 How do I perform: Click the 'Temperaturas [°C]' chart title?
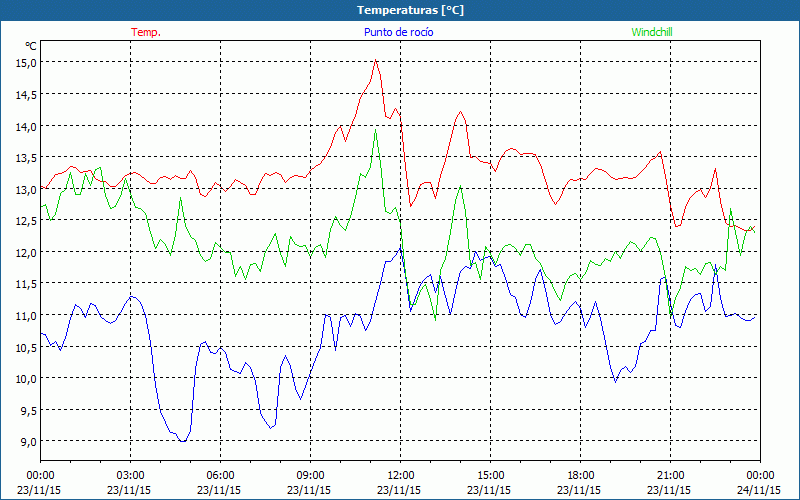(410, 10)
